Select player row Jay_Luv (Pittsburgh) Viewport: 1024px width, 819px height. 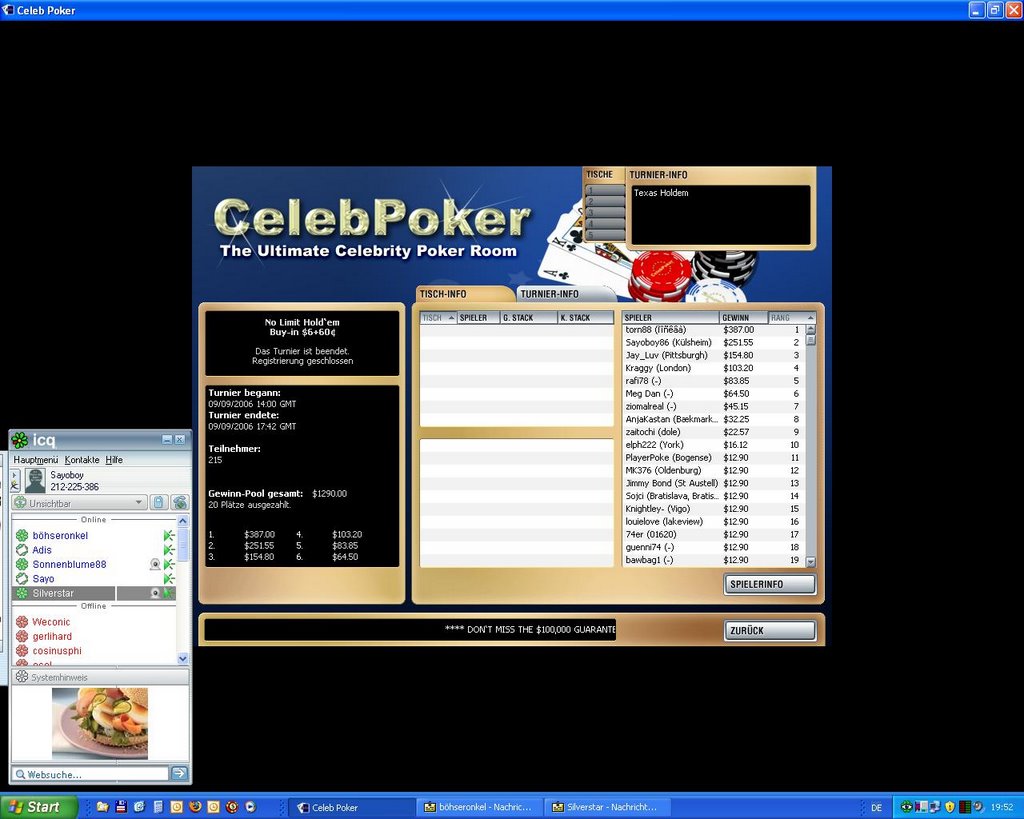coord(714,355)
